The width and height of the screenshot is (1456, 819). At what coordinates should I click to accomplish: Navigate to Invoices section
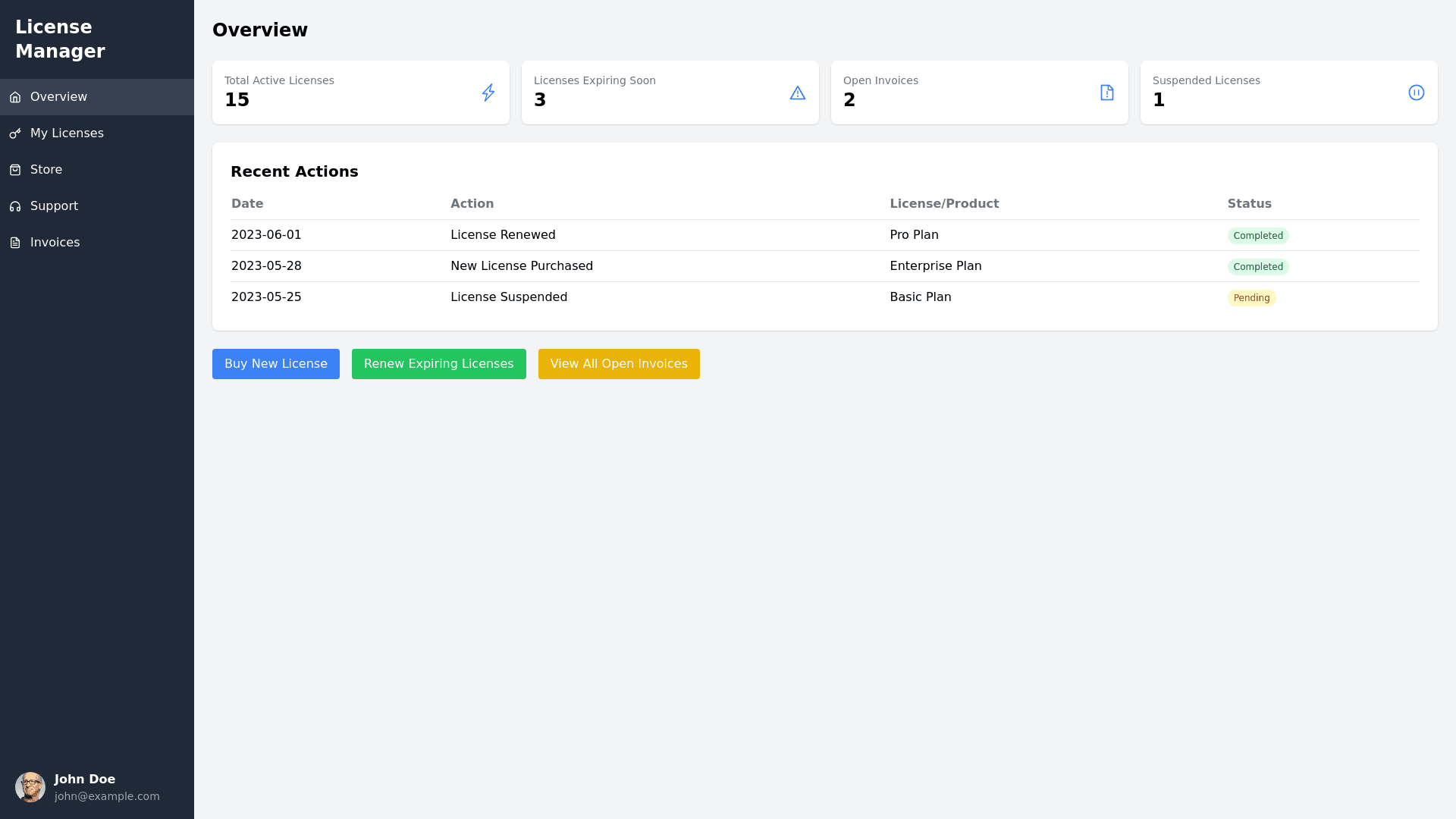[x=55, y=243]
